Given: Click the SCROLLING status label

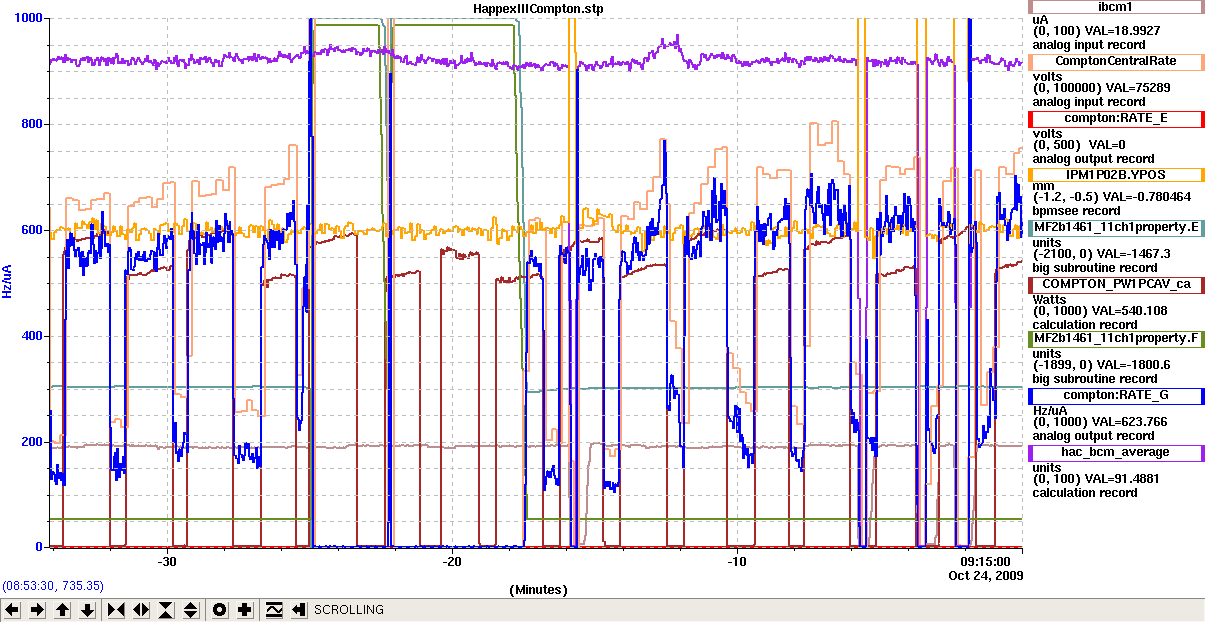Looking at the screenshot, I should point(348,610).
